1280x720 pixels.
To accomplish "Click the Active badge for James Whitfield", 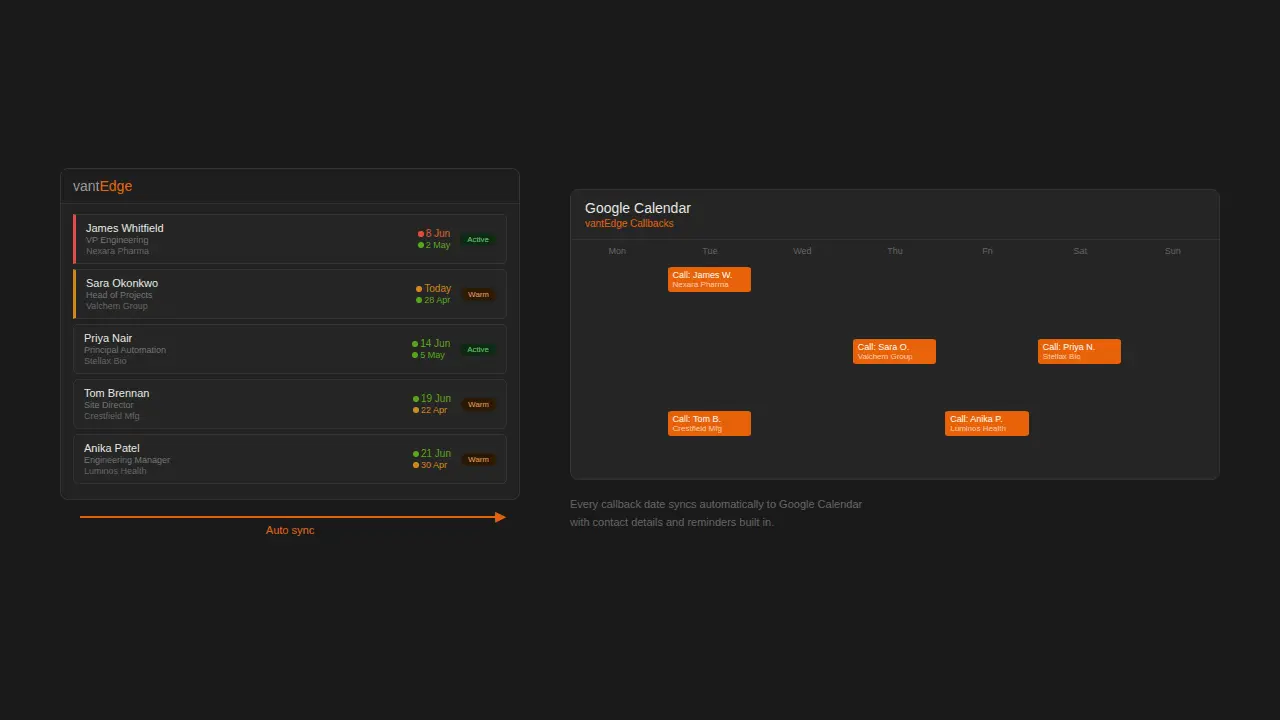I will 478,240.
